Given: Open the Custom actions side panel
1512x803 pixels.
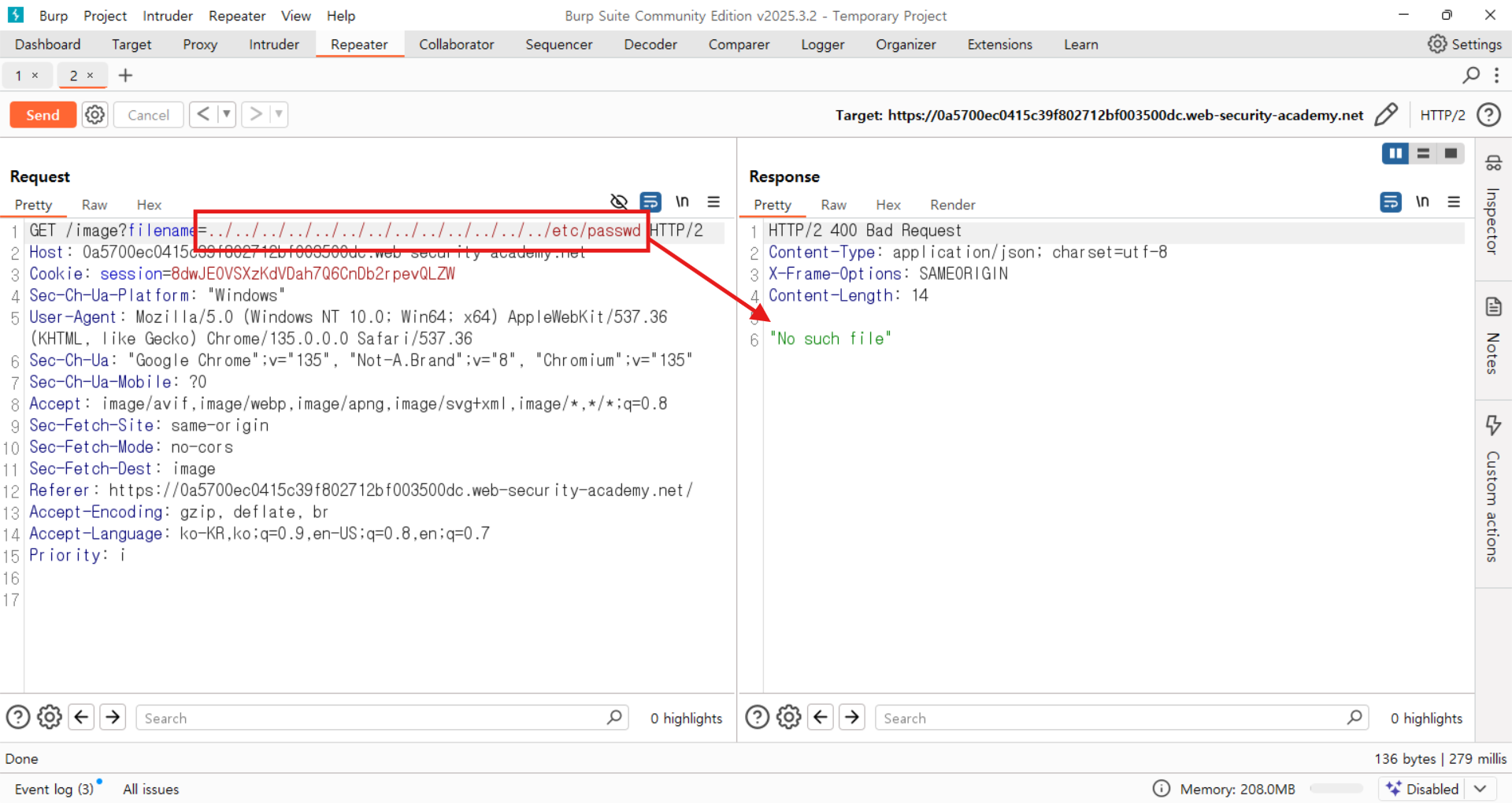Looking at the screenshot, I should pos(1493,489).
